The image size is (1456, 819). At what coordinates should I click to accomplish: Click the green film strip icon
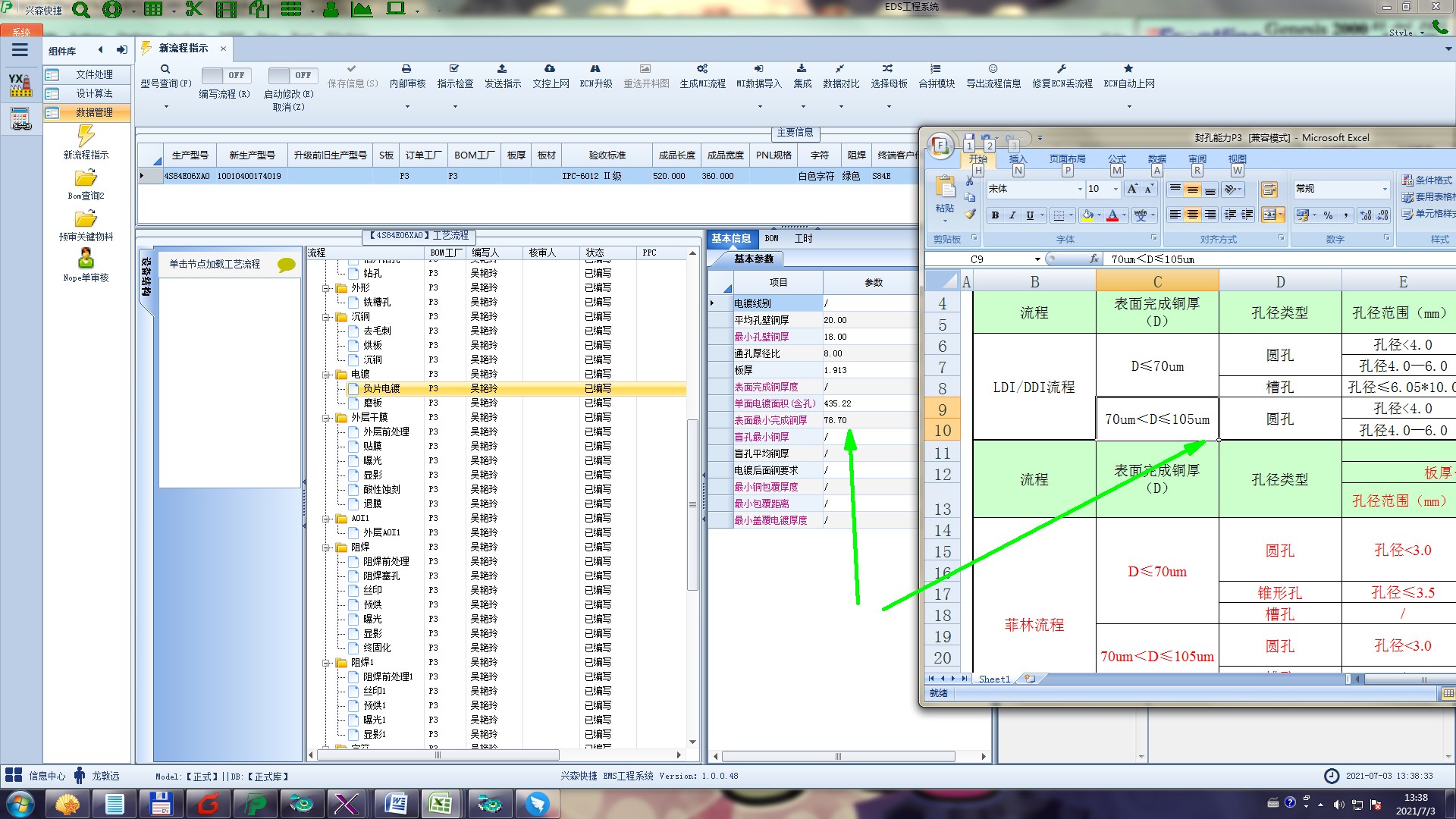pyautogui.click(x=226, y=9)
